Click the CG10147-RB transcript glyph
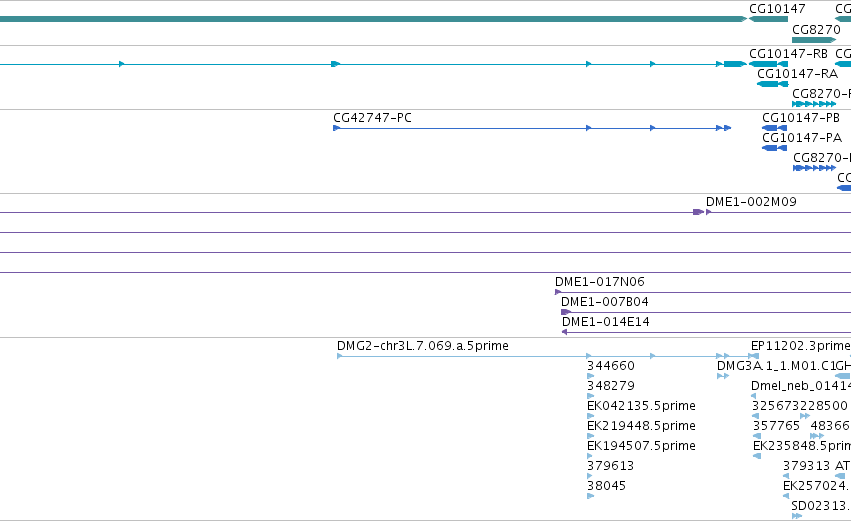This screenshot has height=521, width=851. click(x=768, y=64)
